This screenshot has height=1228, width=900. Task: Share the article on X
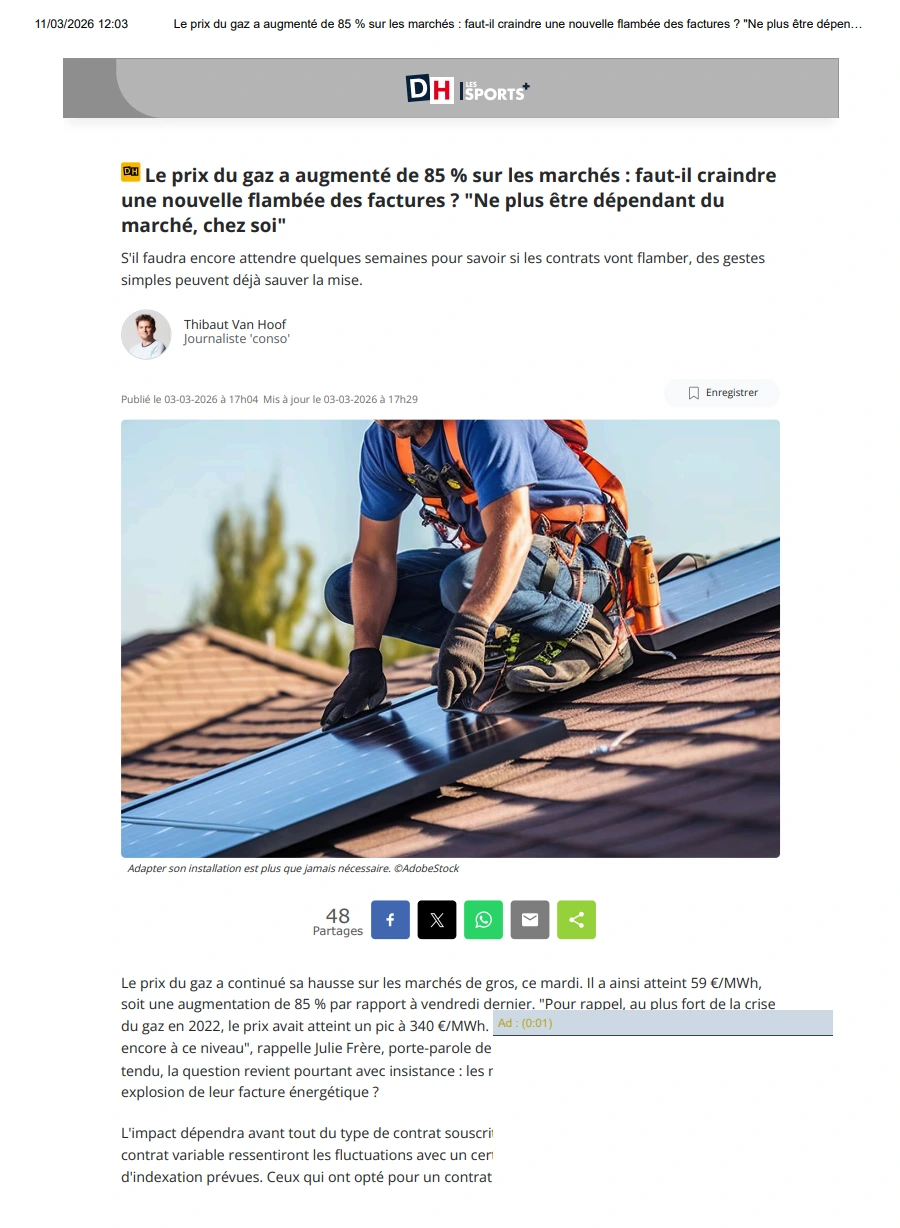(437, 920)
